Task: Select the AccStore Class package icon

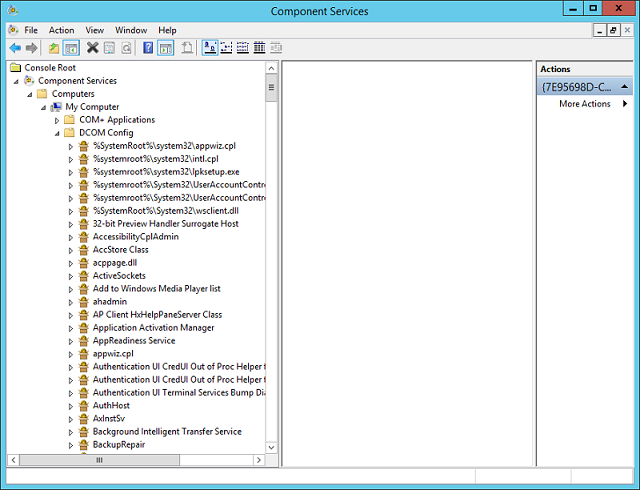Action: (x=84, y=250)
